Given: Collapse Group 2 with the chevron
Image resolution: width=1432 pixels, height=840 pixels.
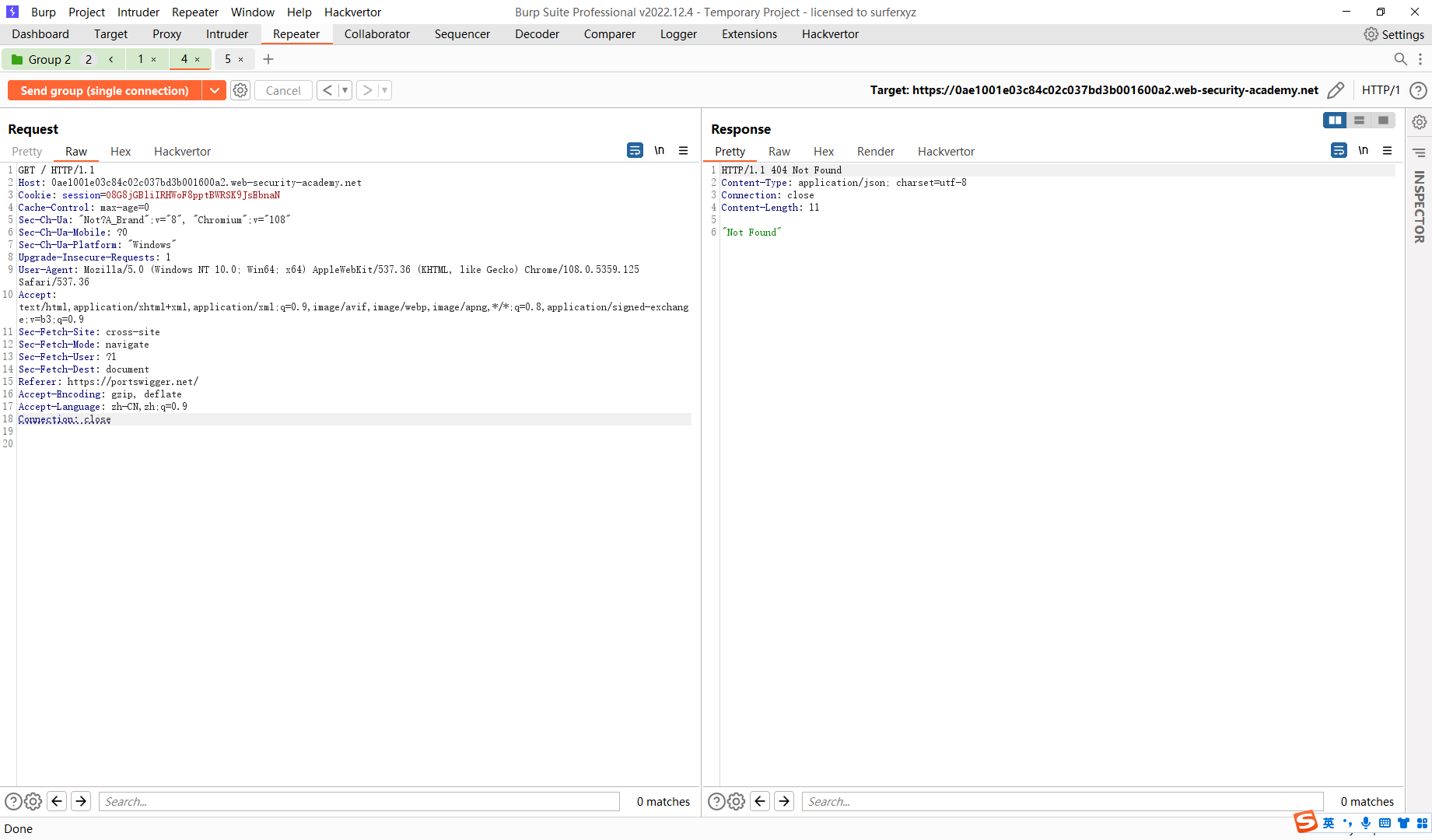Looking at the screenshot, I should tap(111, 59).
